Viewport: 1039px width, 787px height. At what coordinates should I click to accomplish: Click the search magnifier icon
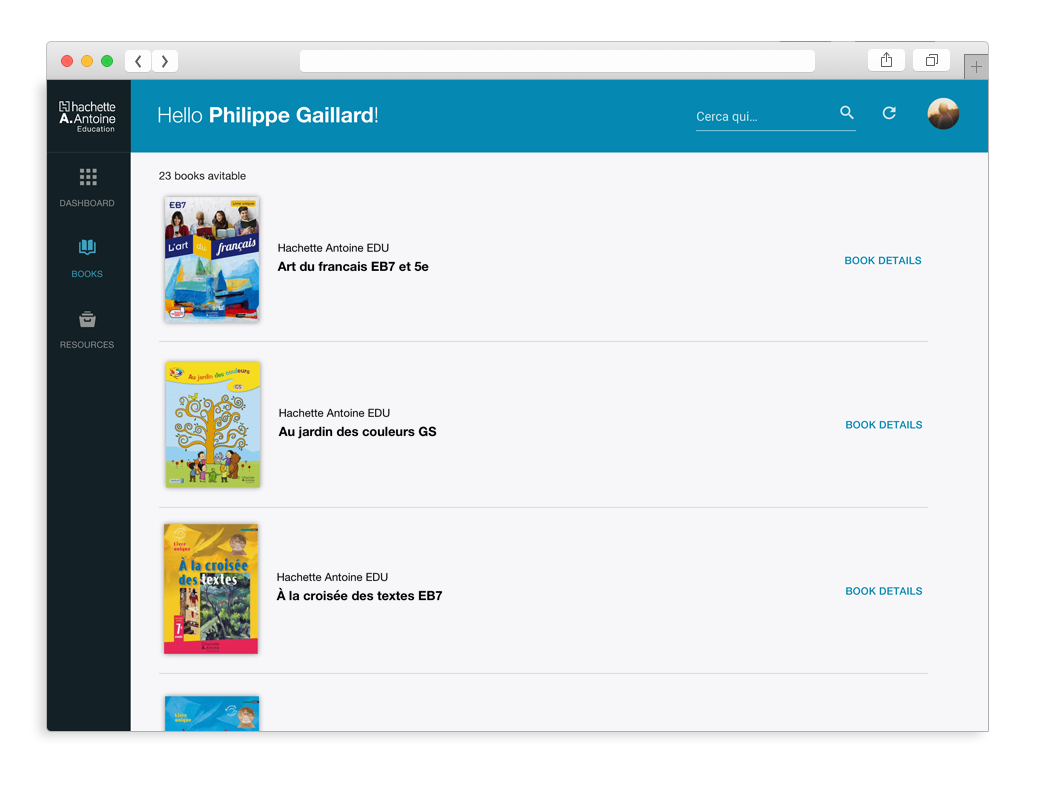point(847,113)
